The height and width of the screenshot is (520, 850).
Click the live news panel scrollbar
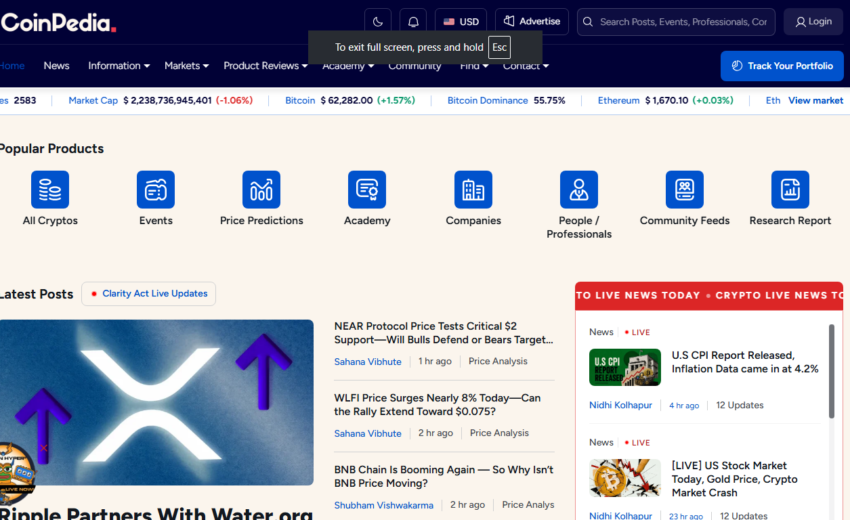coord(832,371)
